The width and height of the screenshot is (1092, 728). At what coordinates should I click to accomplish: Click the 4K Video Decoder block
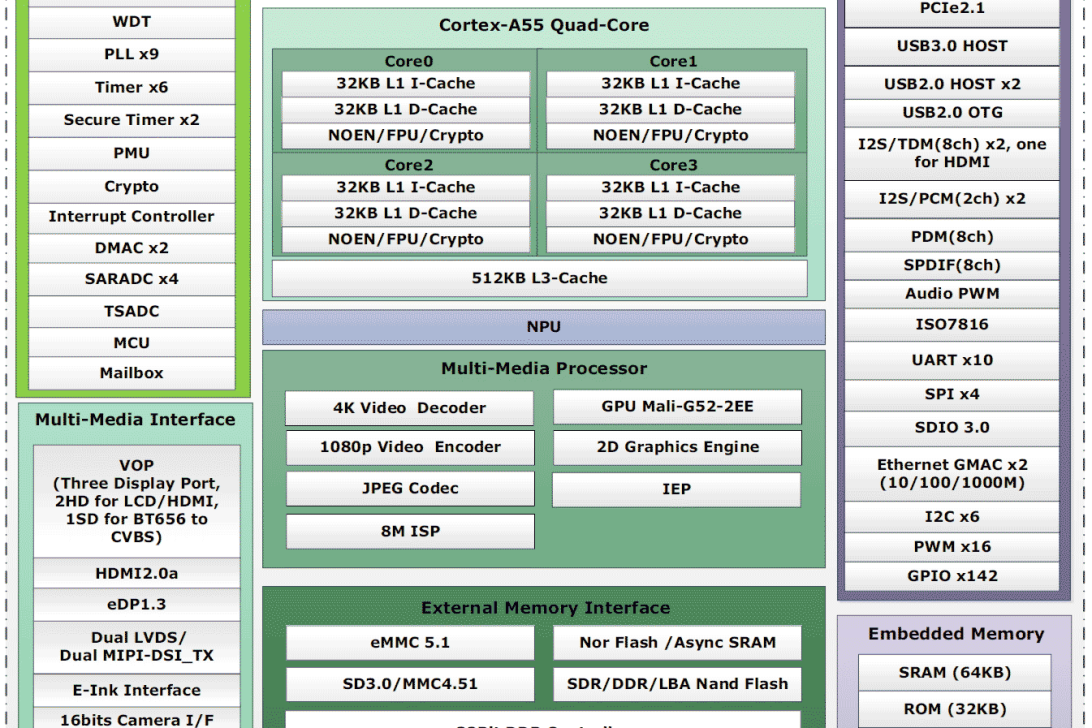[409, 408]
